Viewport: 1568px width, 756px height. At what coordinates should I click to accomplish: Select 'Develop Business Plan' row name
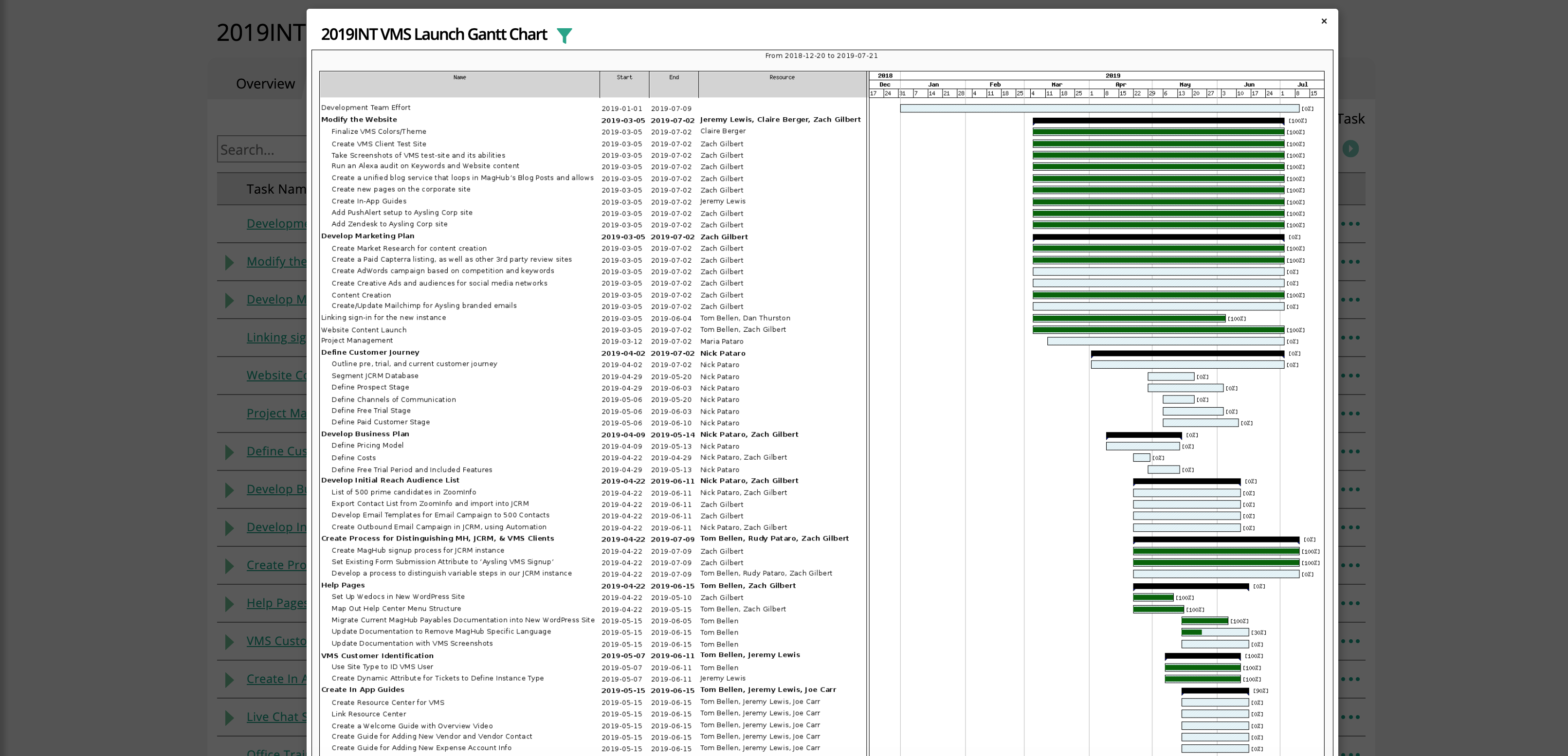[x=365, y=434]
